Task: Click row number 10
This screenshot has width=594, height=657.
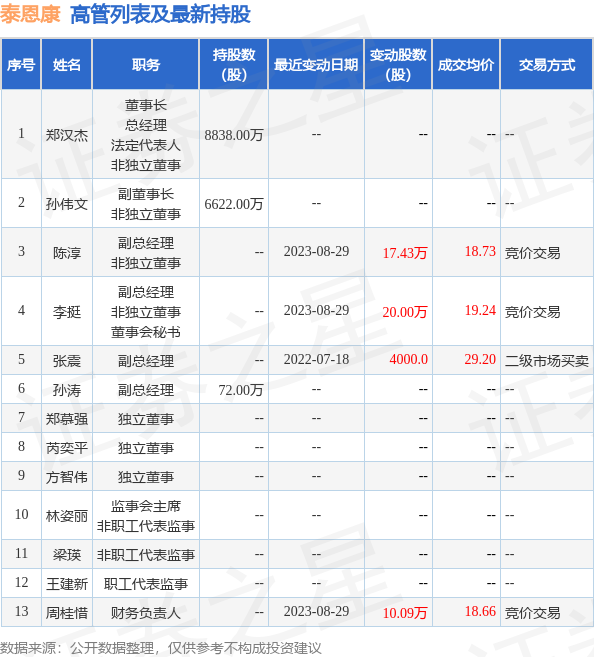Action: coord(21,515)
